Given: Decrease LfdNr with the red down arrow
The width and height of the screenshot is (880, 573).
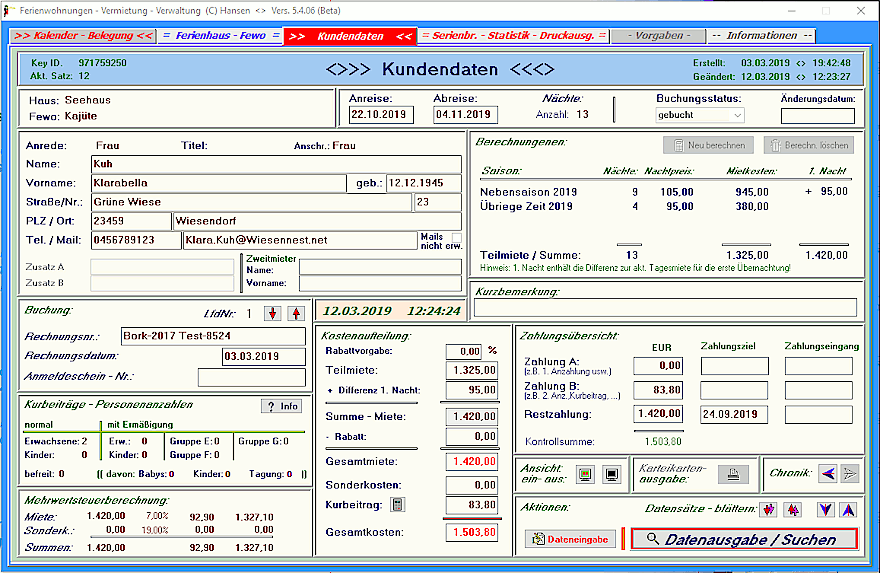Looking at the screenshot, I should 273,313.
